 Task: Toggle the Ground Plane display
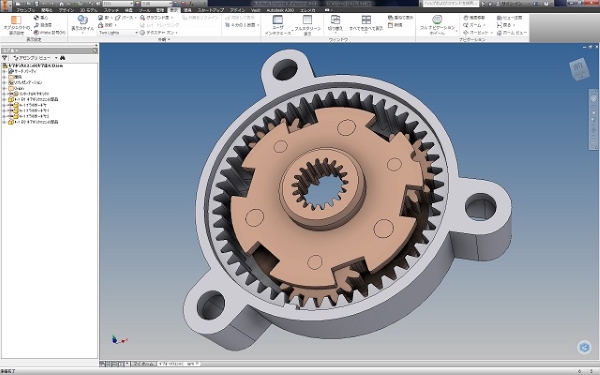[x=156, y=18]
